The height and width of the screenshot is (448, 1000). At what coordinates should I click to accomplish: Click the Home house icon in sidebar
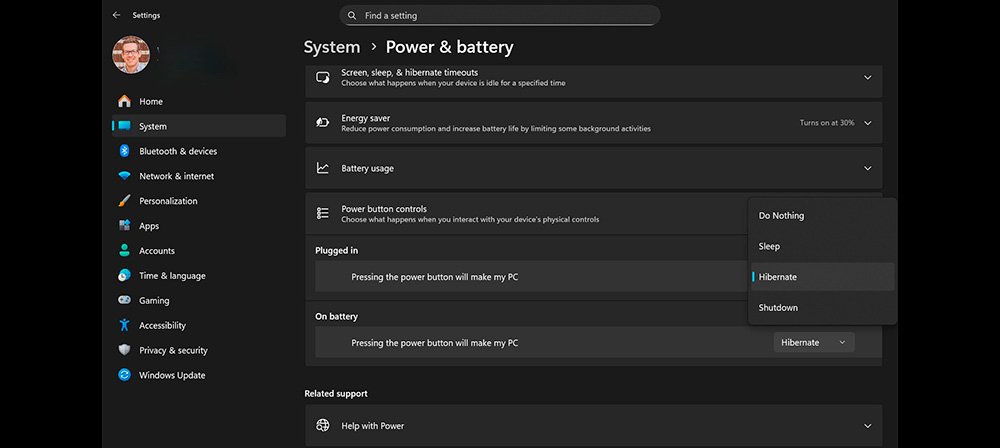click(124, 101)
